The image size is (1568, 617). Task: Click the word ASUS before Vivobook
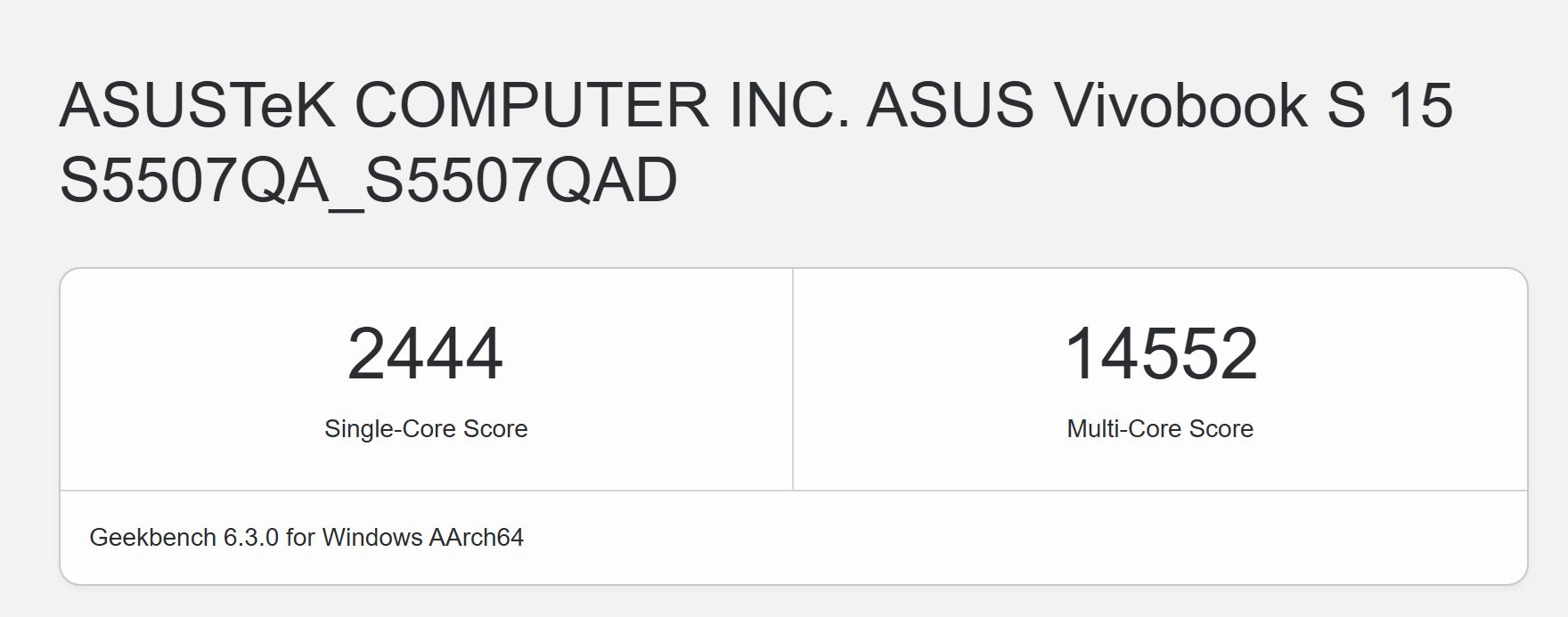click(x=951, y=105)
